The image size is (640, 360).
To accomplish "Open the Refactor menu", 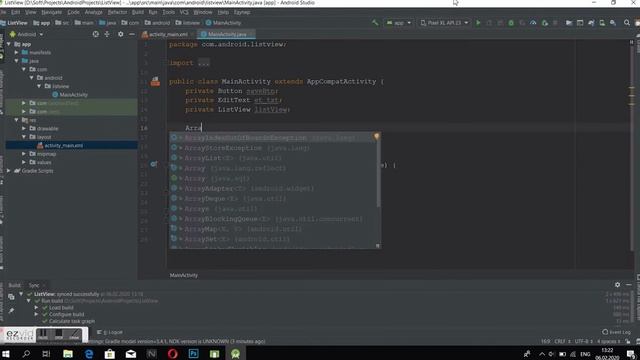I will pyautogui.click(x=117, y=12).
